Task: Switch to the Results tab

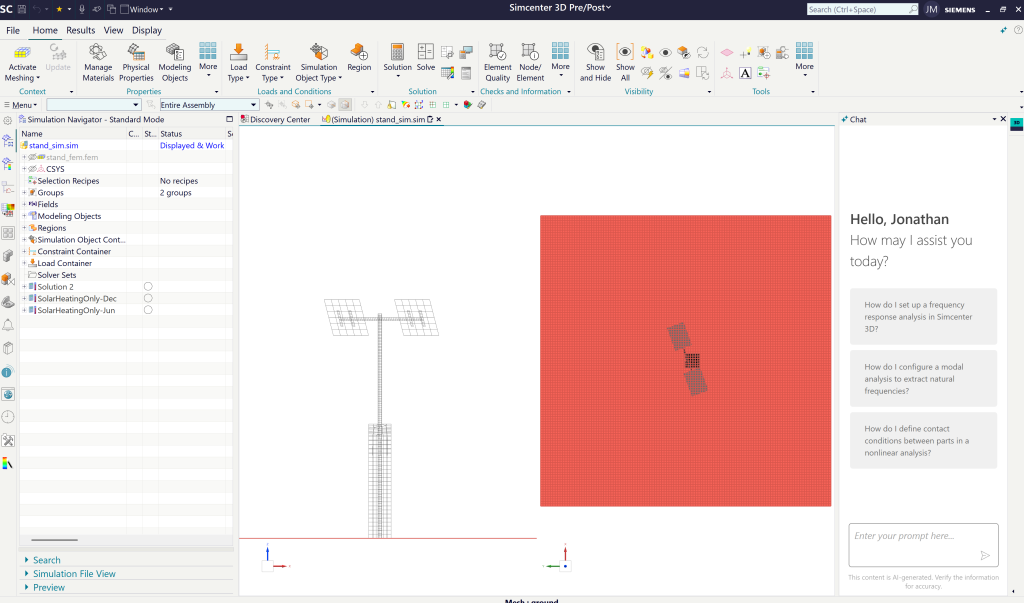Action: 80,30
